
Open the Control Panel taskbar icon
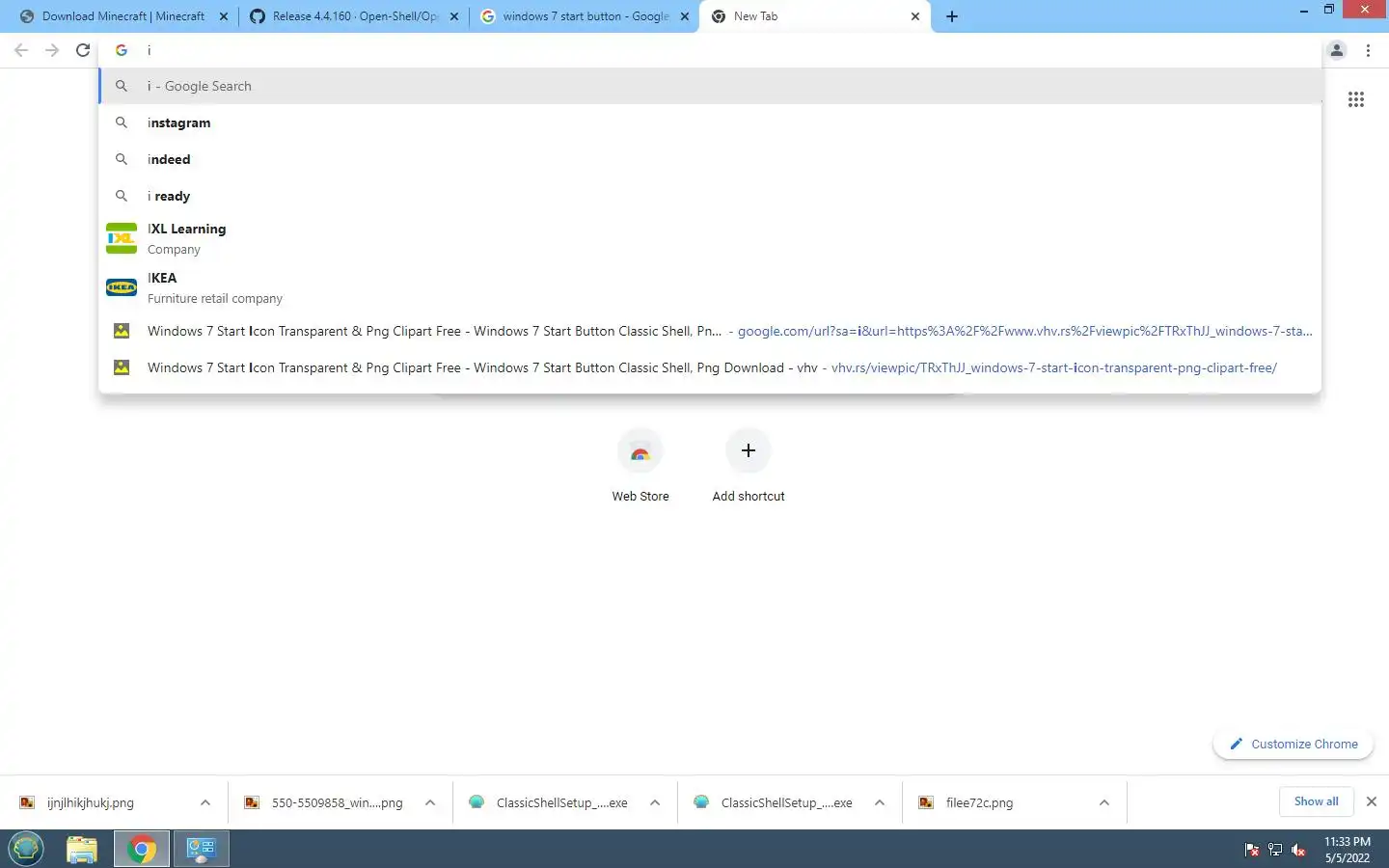202,849
